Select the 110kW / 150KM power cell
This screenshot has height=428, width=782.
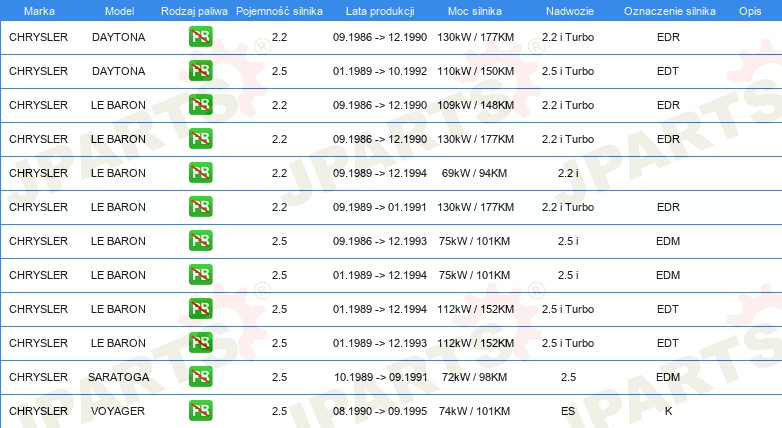pos(475,71)
